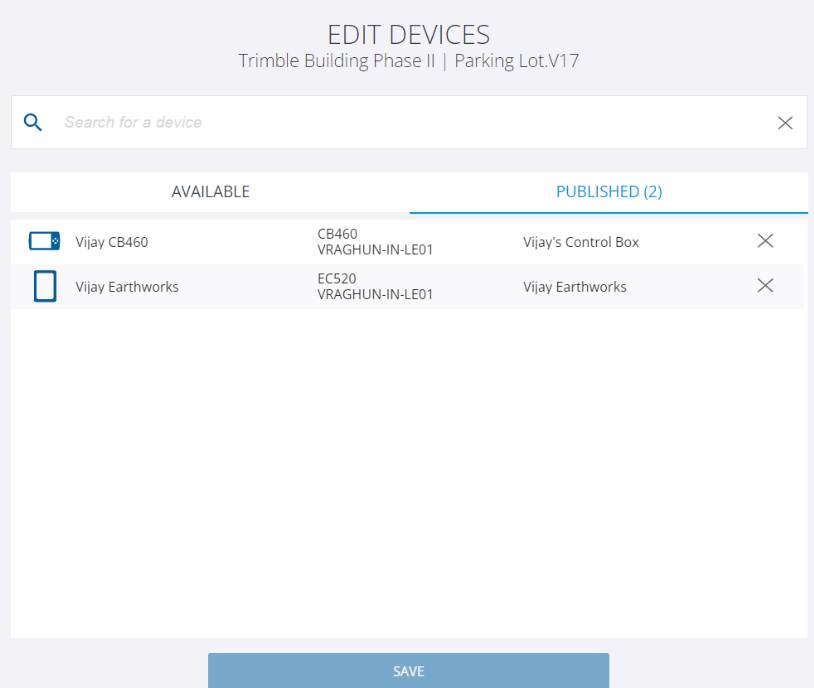Click VRAGHUN-IN-LE01 serial under EC520
Viewport: 814px width, 688px height.
click(375, 295)
